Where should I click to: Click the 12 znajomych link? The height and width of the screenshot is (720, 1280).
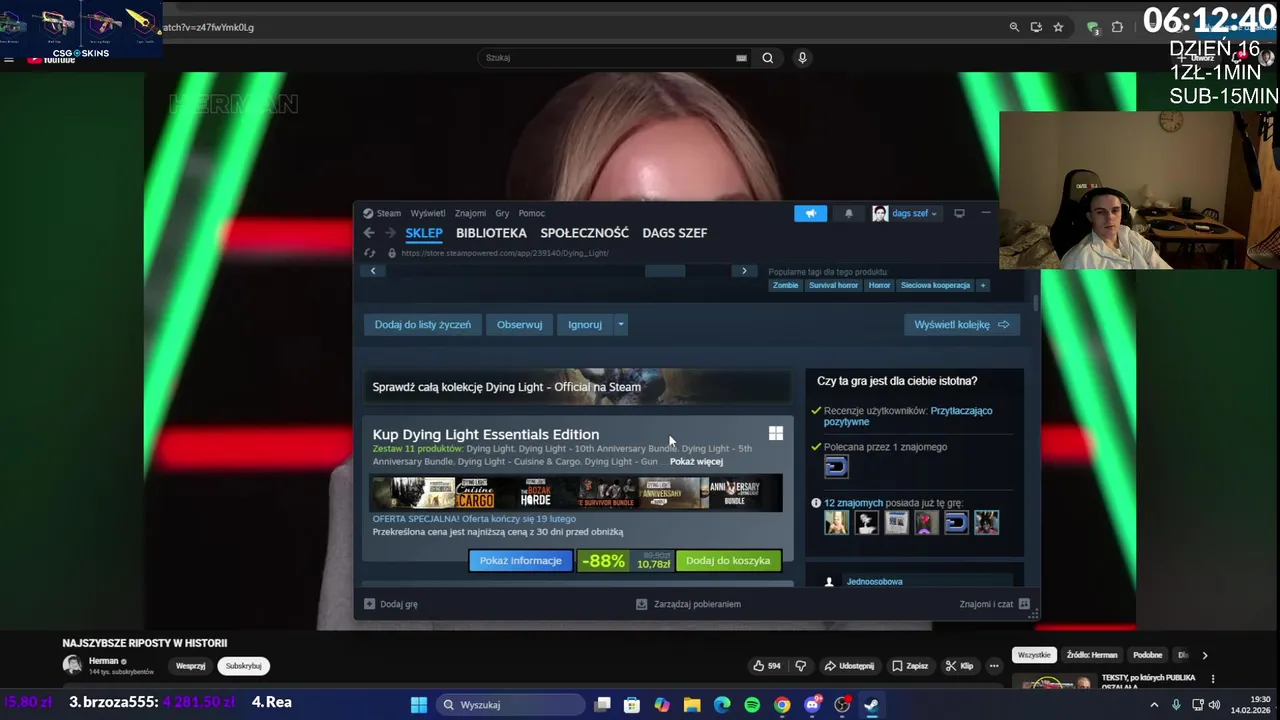pos(853,503)
